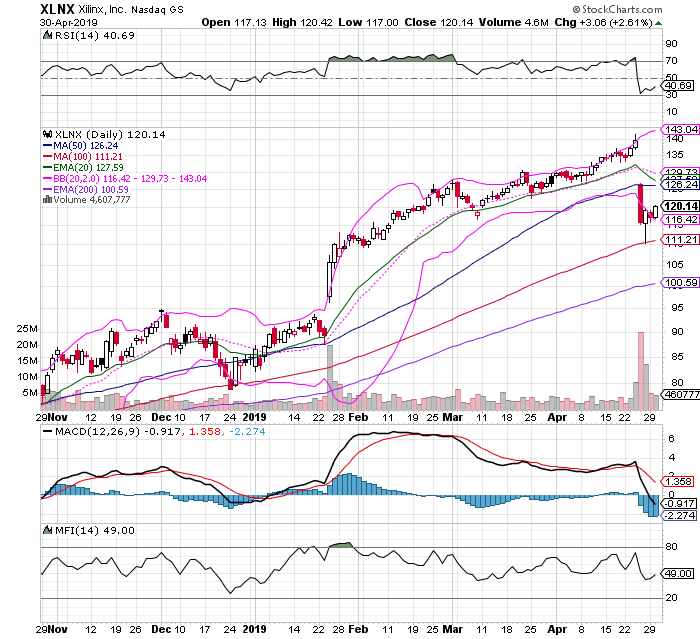Click the green up-triangle after Chg value
Viewport: 700px width, 639px height.
click(658, 23)
